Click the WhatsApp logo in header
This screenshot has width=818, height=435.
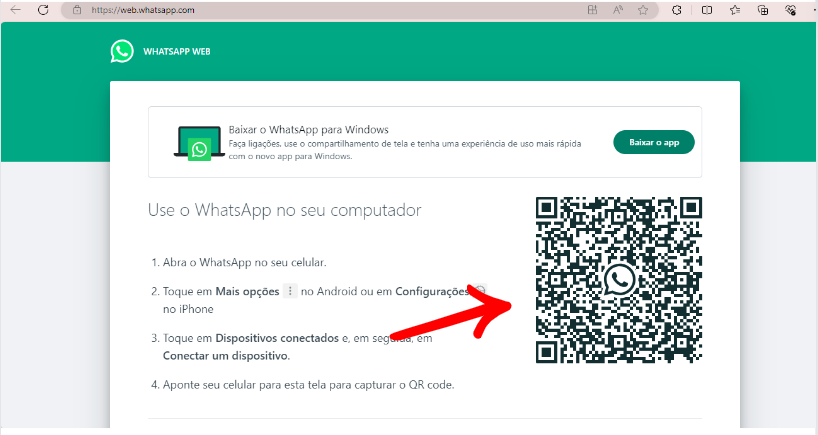coord(122,51)
